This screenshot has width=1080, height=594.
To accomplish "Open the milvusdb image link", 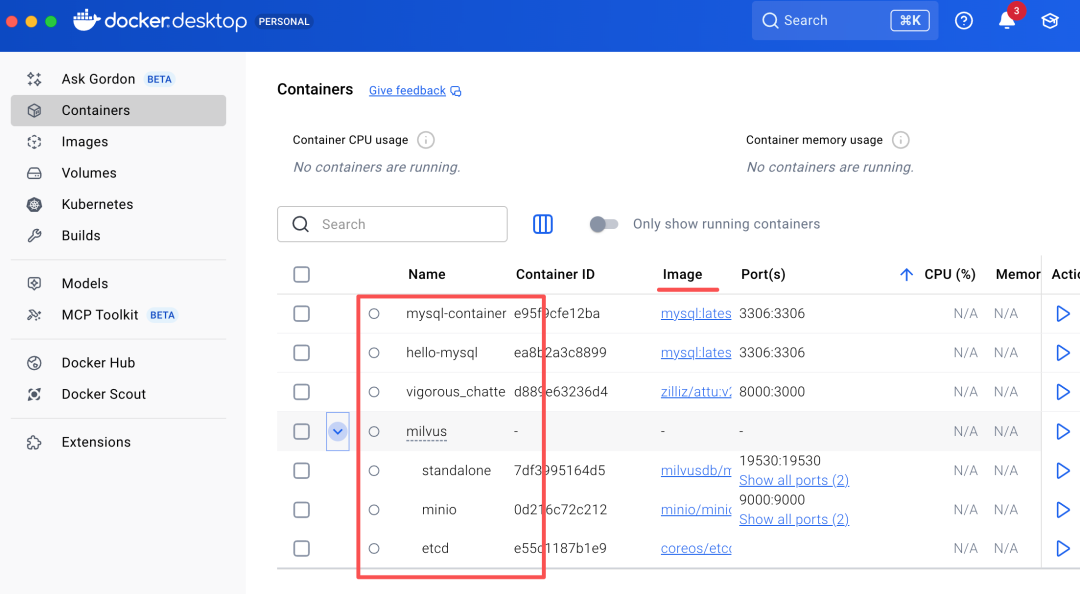I will coord(696,471).
